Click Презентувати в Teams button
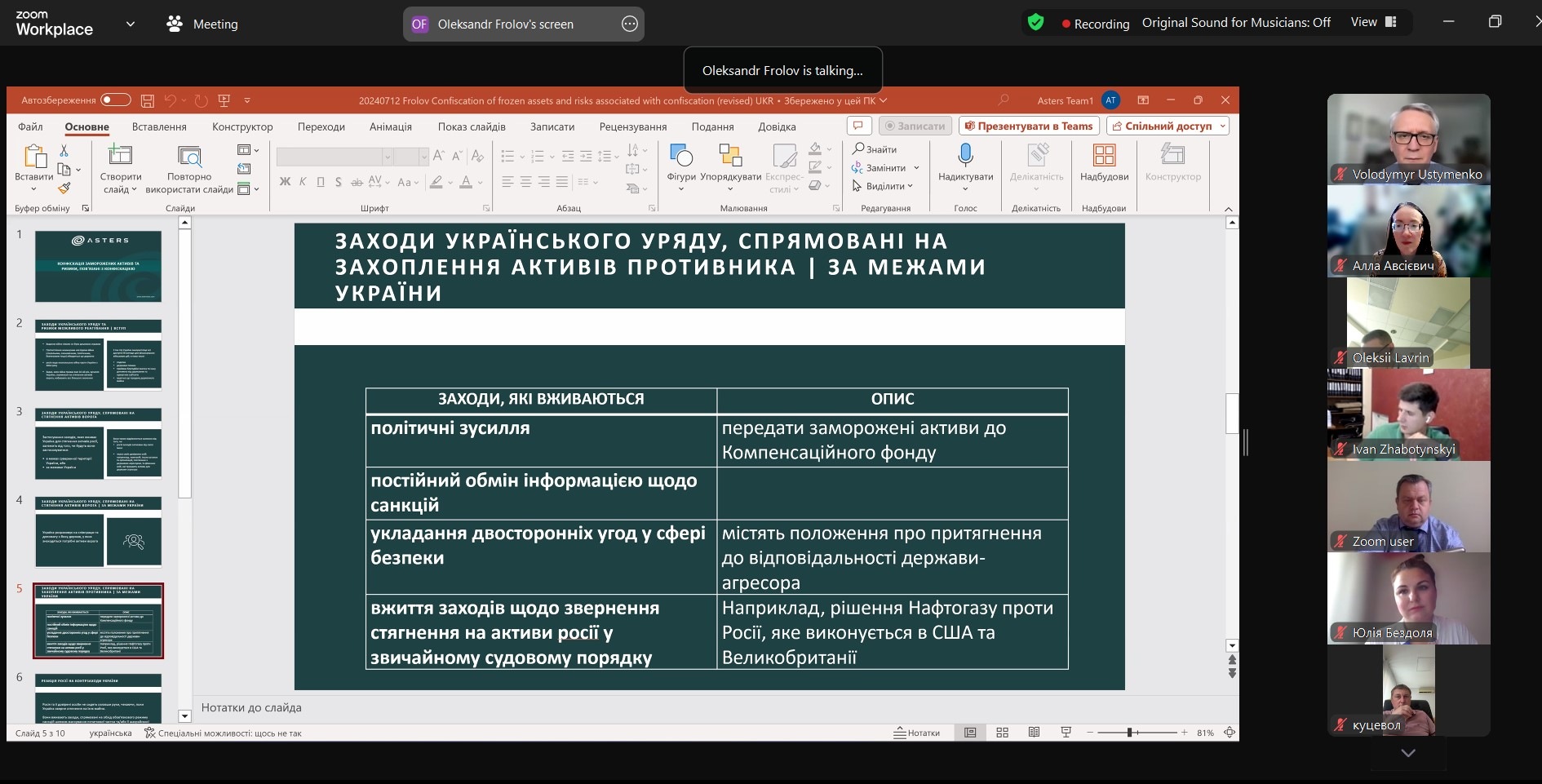Screen dimensions: 1542x784 tap(1029, 126)
